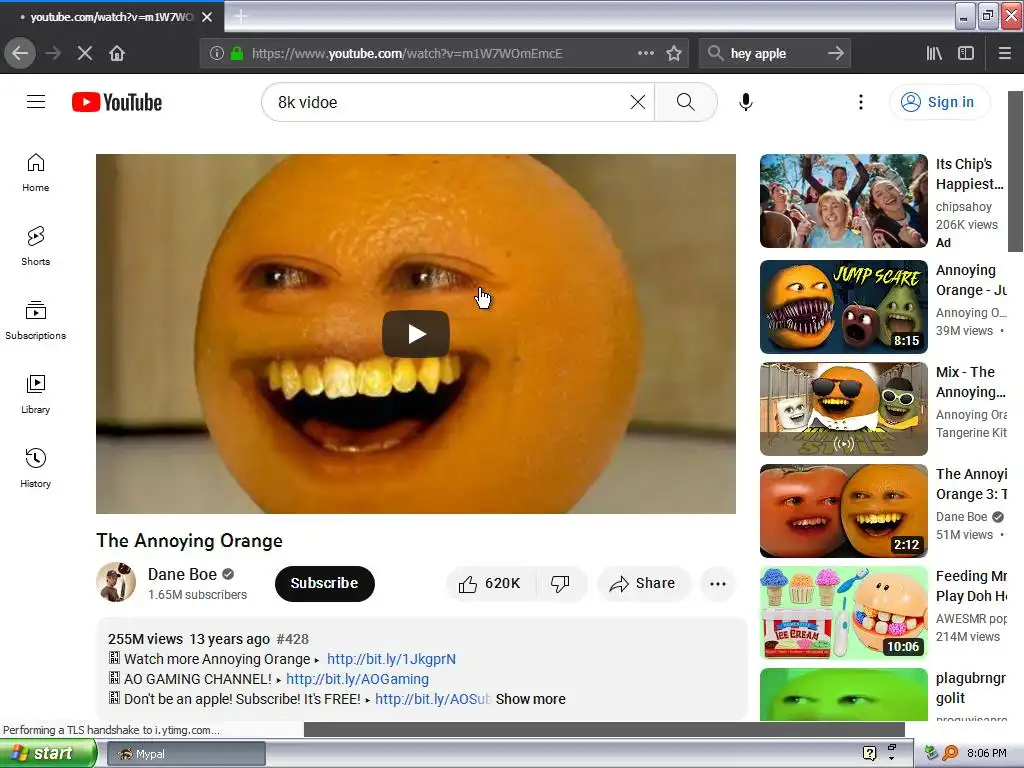Screen dimensions: 1024x768
Task: Search with your voice microphone
Action: 746,102
